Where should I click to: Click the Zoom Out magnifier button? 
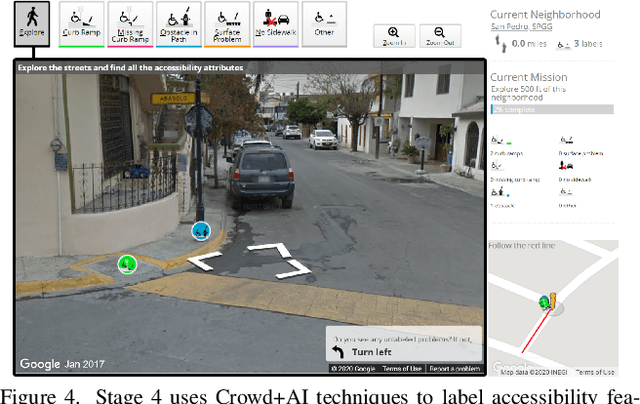click(439, 37)
